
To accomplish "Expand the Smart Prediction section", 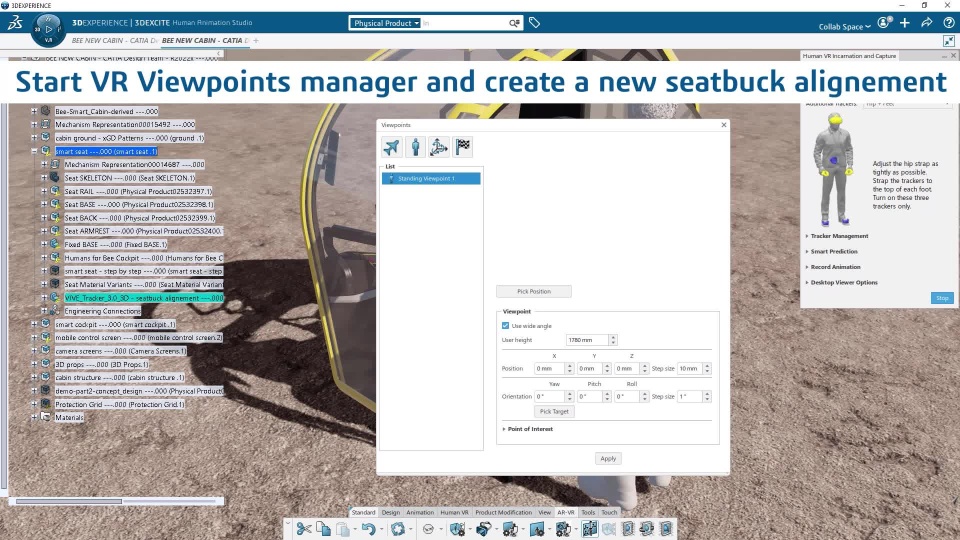I will point(831,252).
